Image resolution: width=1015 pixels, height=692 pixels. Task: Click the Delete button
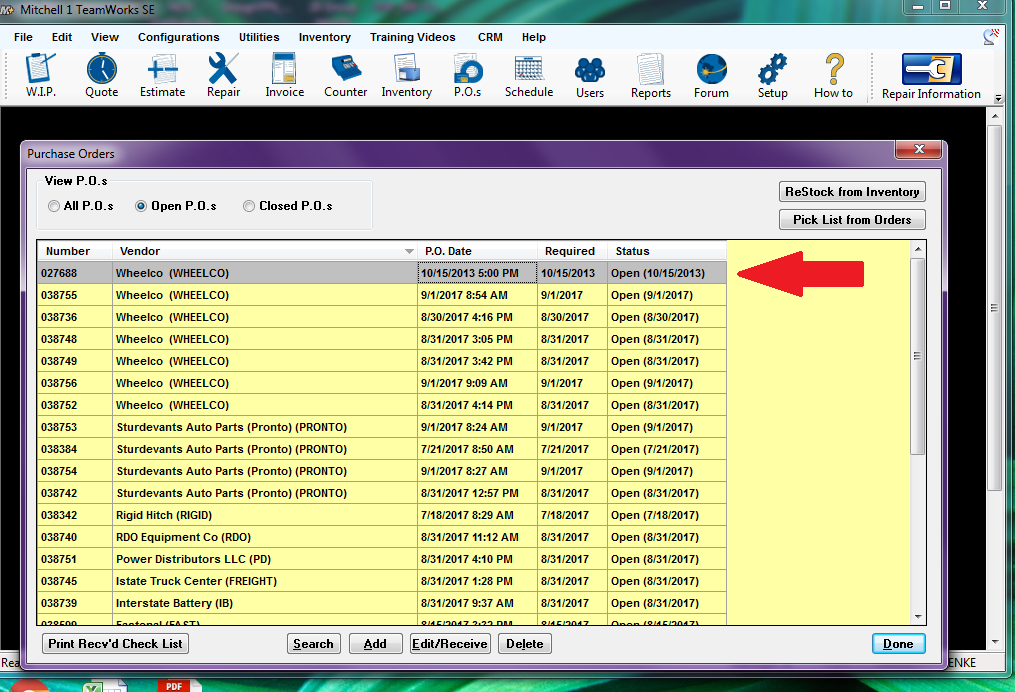pos(524,643)
